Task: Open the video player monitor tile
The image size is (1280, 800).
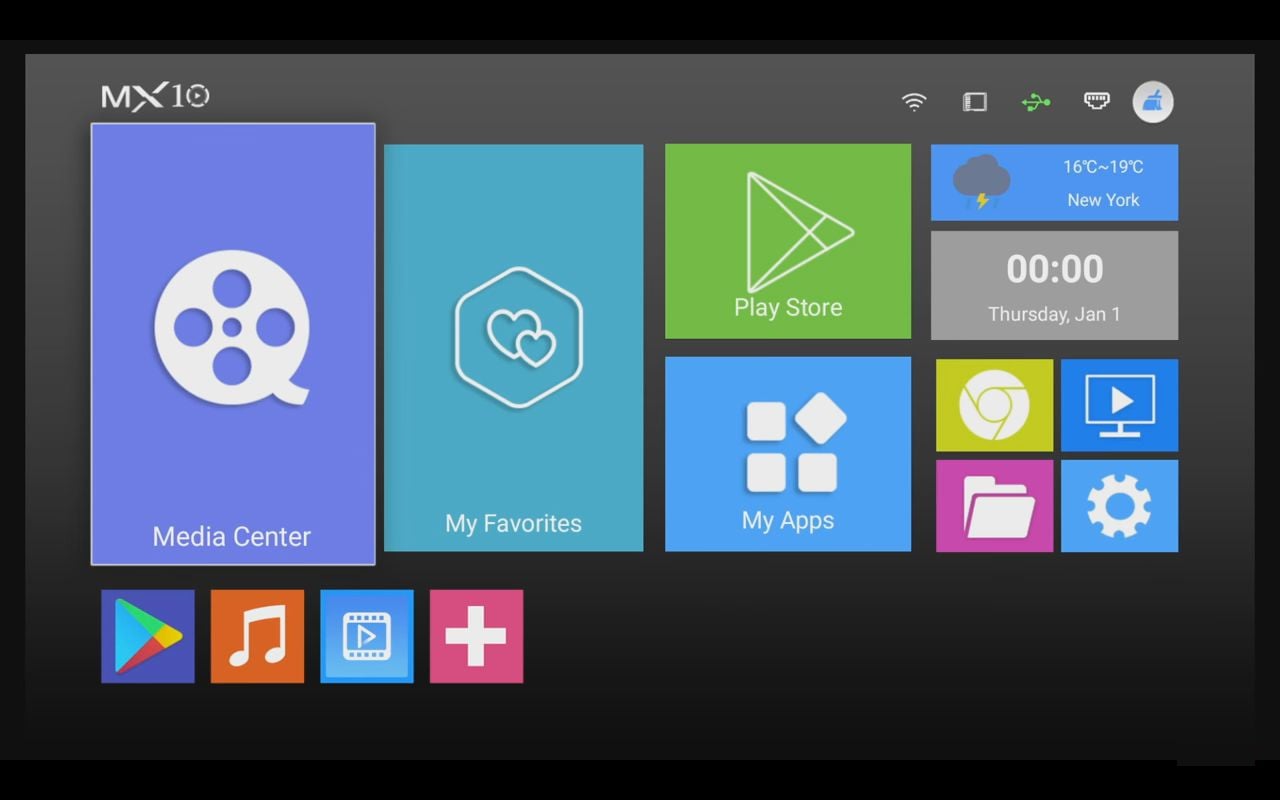Action: point(1119,405)
